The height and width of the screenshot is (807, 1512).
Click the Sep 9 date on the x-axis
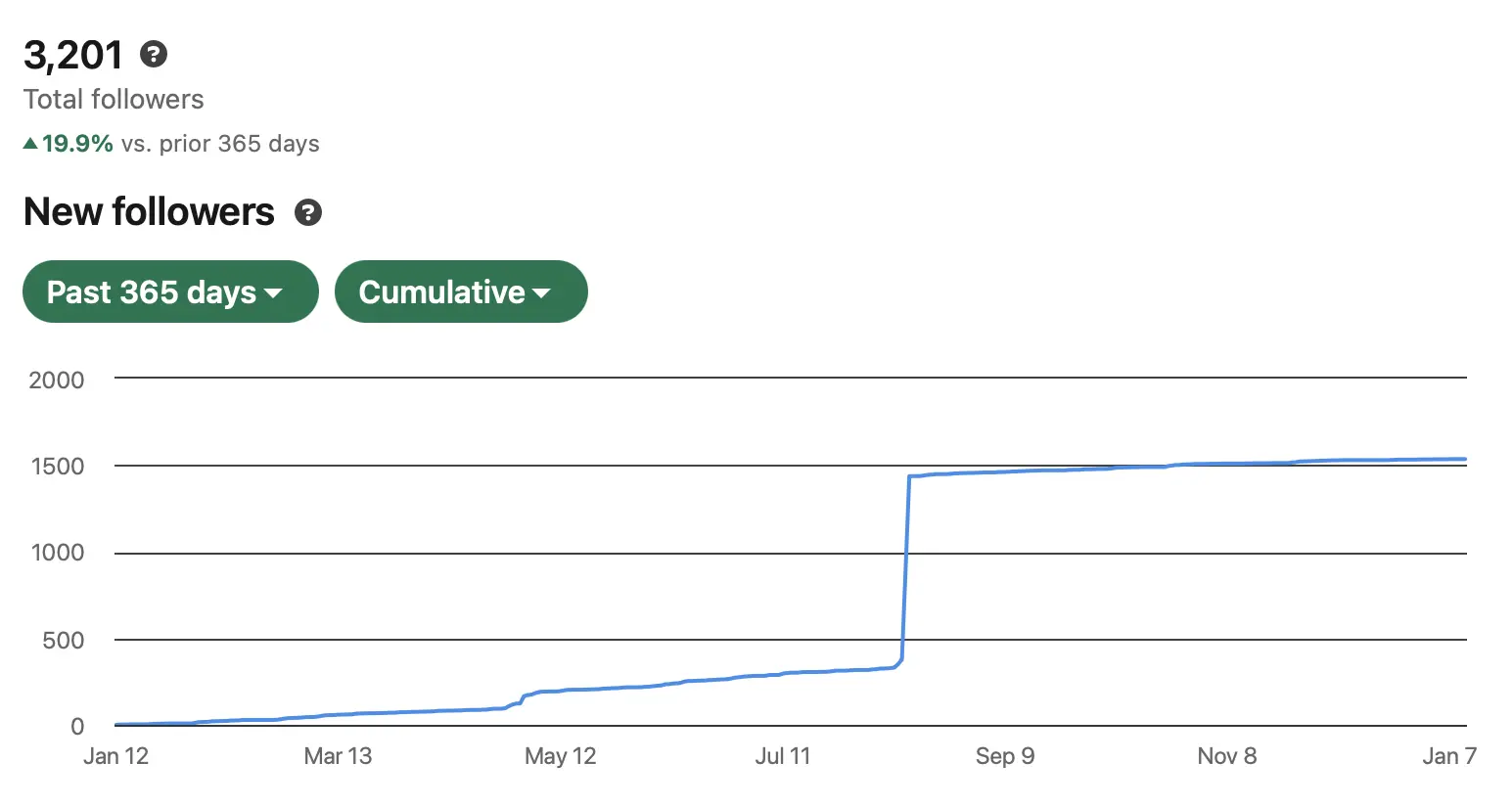(x=1005, y=755)
